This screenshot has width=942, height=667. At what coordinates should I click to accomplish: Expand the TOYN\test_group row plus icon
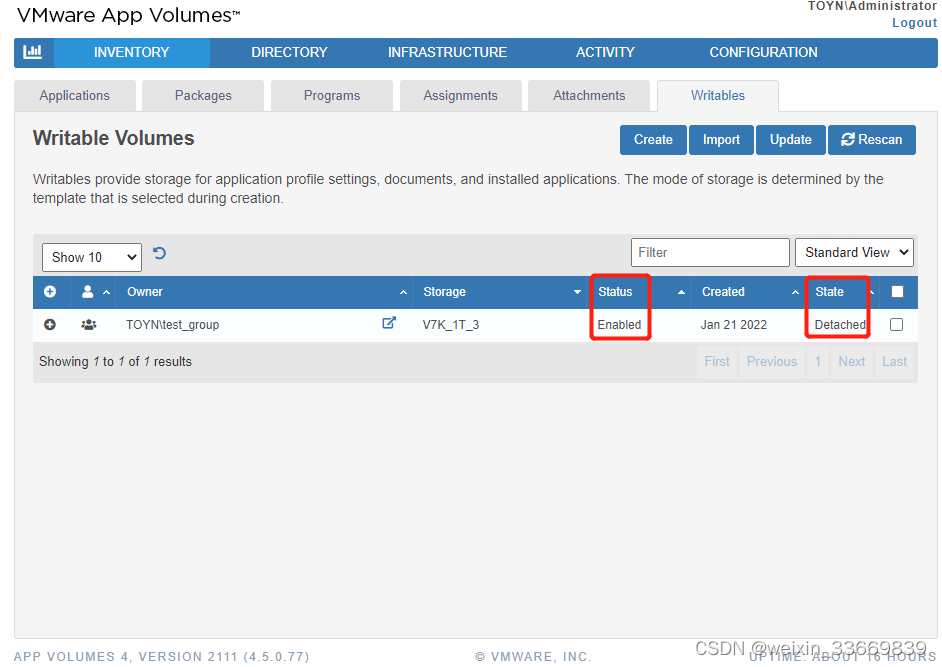tap(50, 324)
